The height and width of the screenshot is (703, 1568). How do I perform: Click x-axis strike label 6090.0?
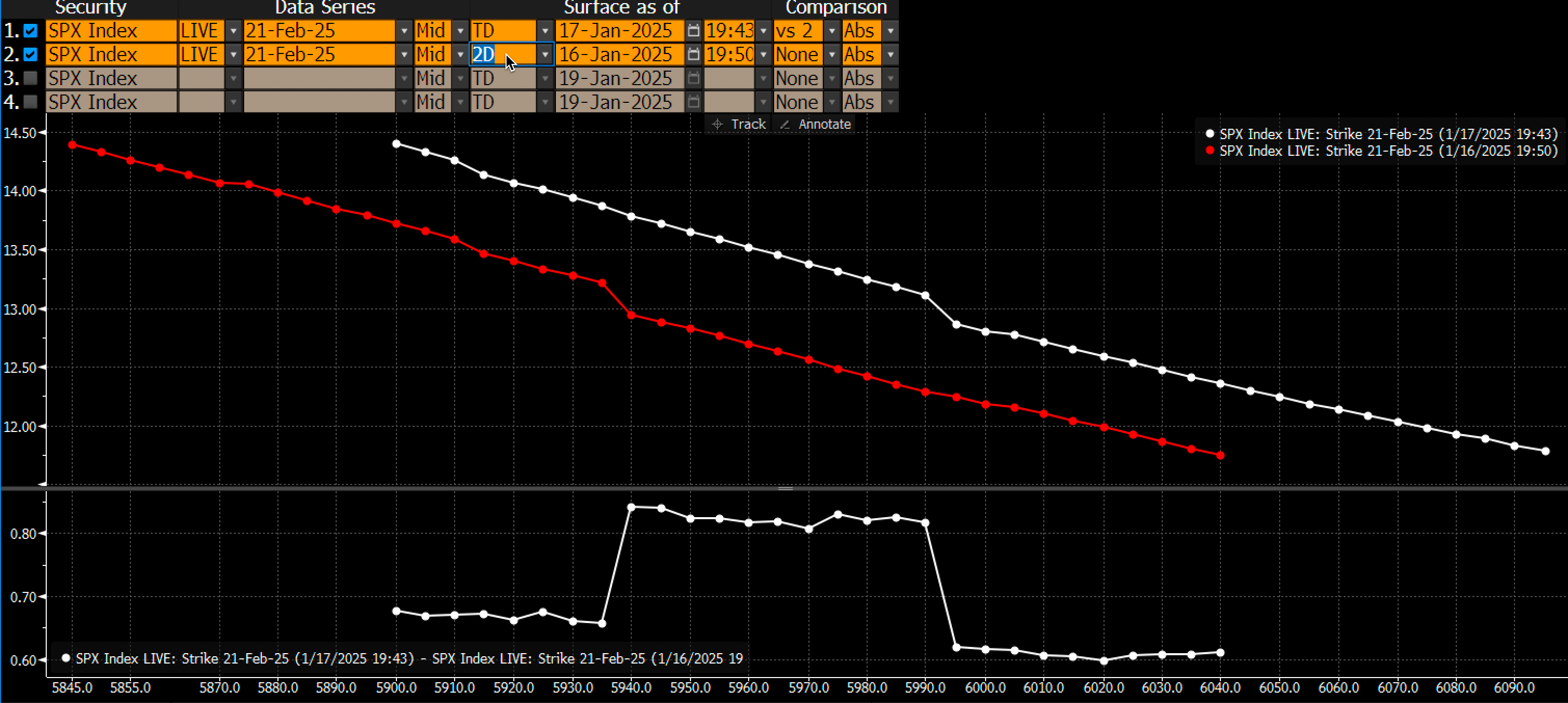click(x=1514, y=687)
